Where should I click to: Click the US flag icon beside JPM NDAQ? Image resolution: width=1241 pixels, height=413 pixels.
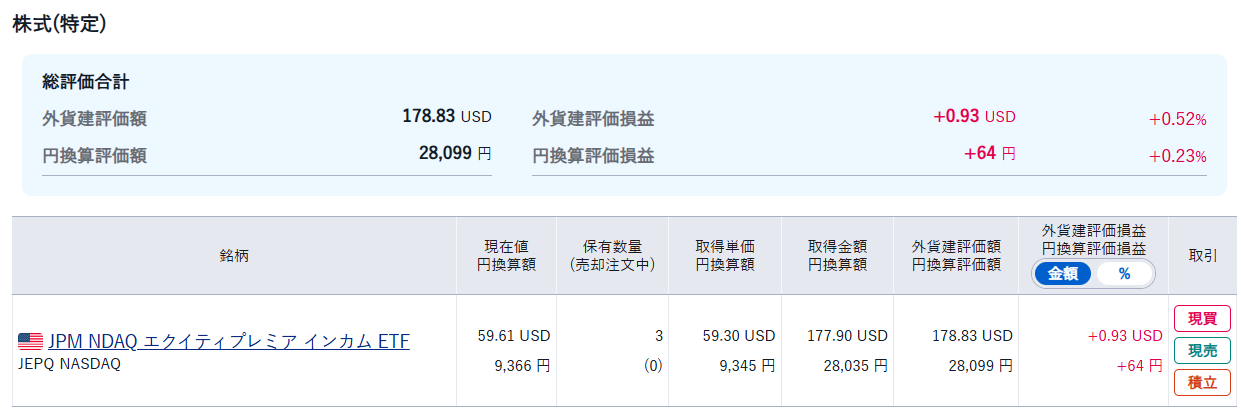click(30, 342)
